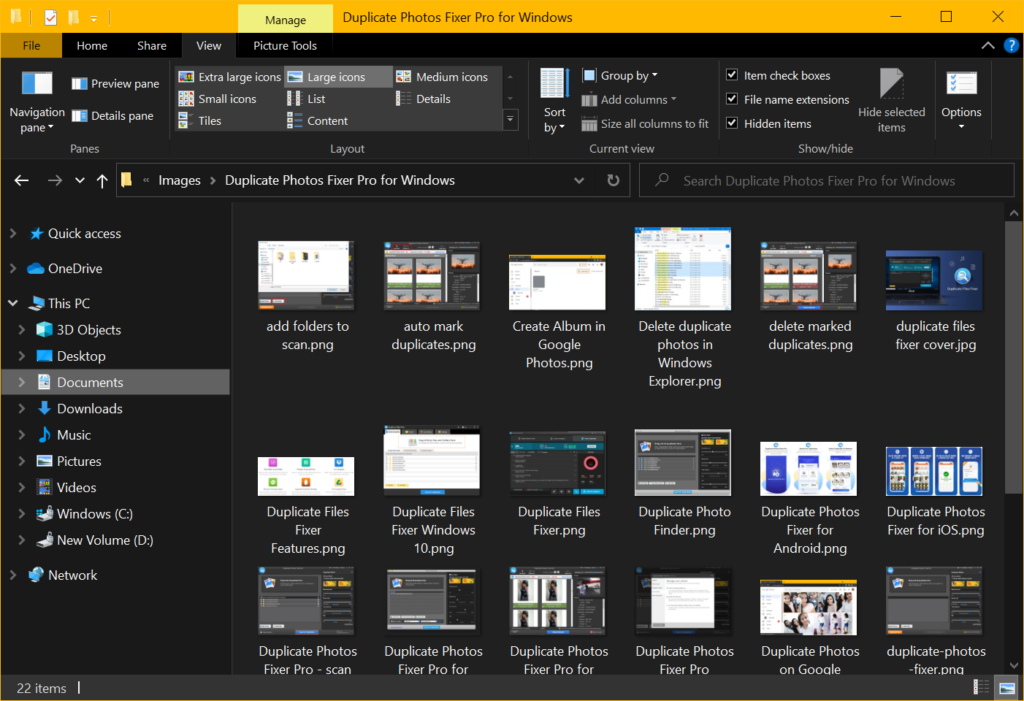This screenshot has height=701, width=1024.
Task: Click the Manage contextual tab
Action: pos(285,20)
